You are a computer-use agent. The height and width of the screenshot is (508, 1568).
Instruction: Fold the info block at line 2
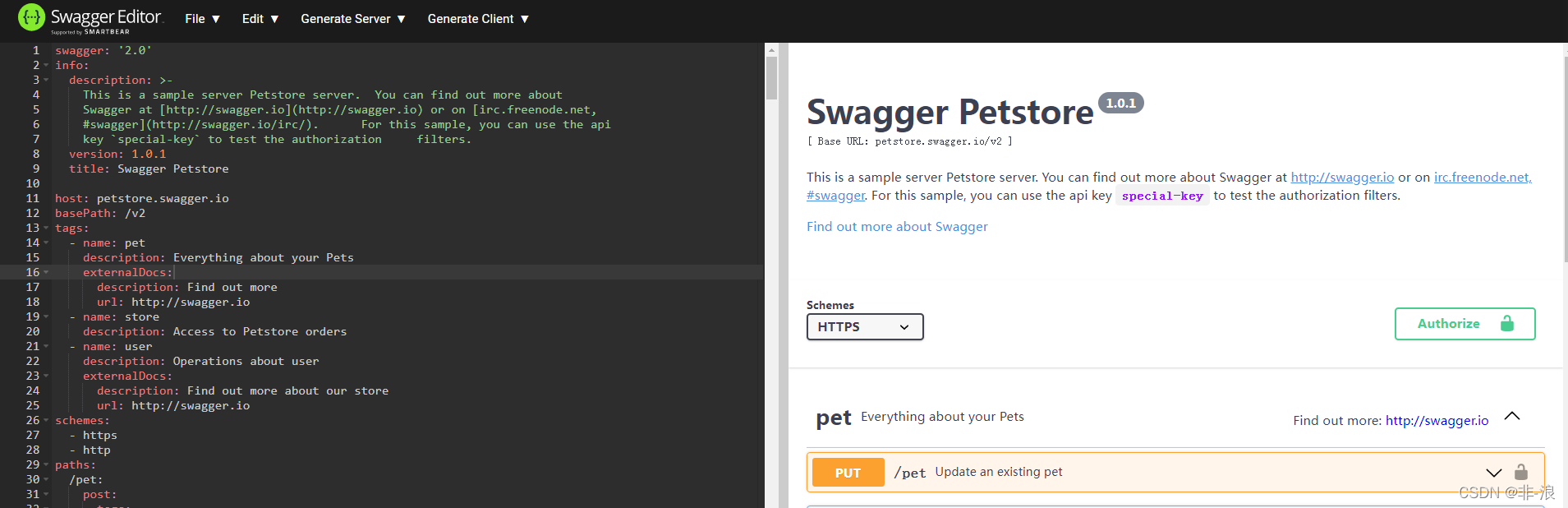[x=46, y=65]
